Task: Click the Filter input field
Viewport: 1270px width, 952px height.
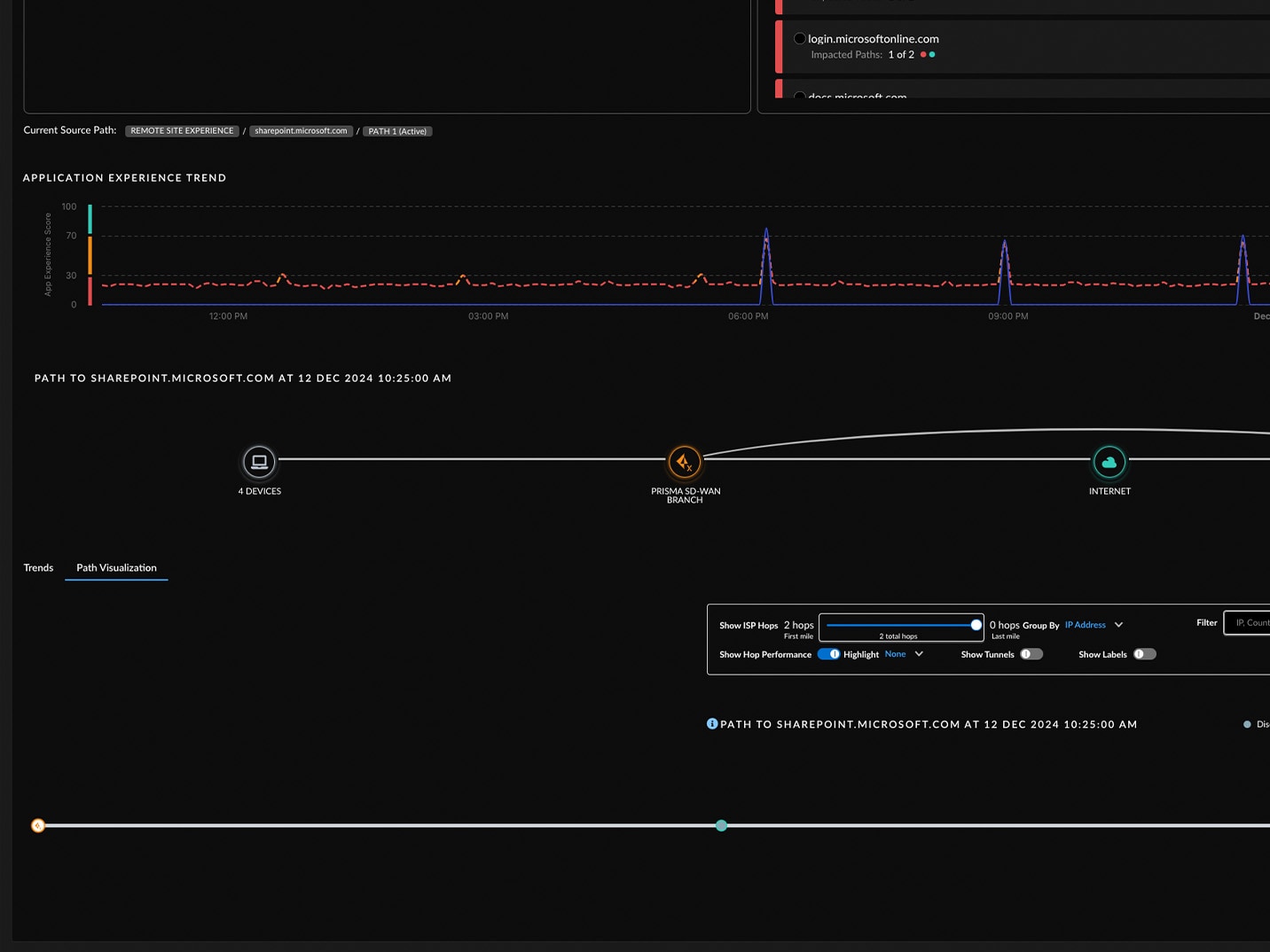Action: 1249,623
